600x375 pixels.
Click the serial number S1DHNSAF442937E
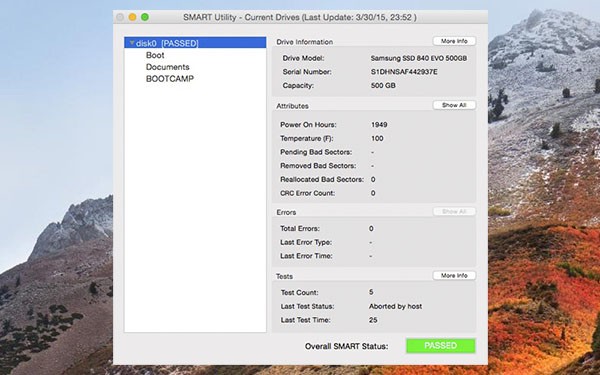404,72
